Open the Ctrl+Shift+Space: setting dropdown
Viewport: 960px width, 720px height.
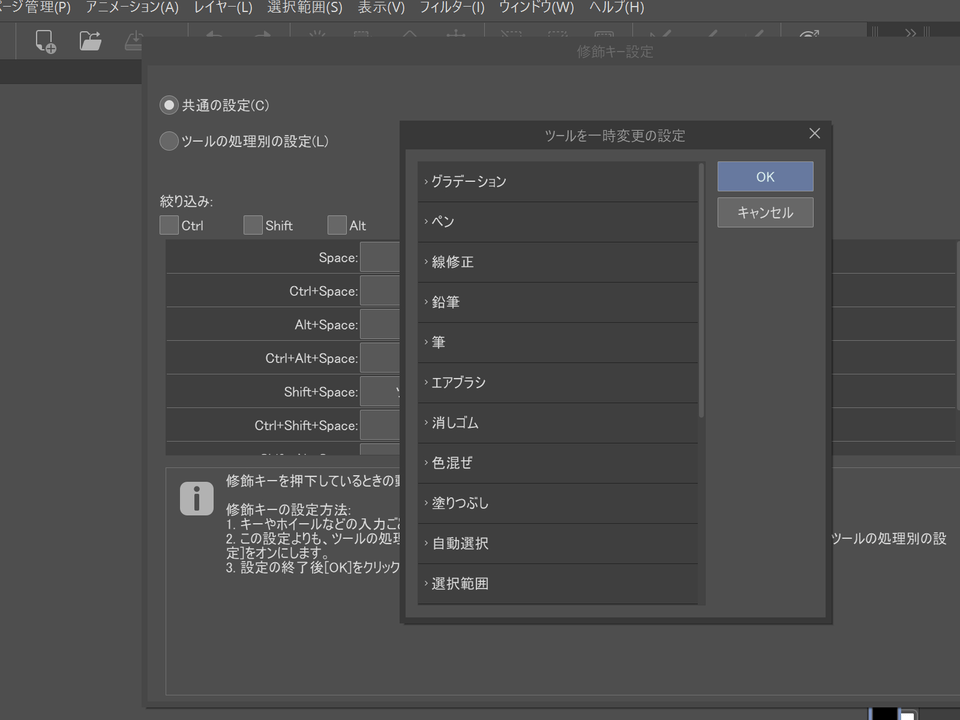coord(380,426)
